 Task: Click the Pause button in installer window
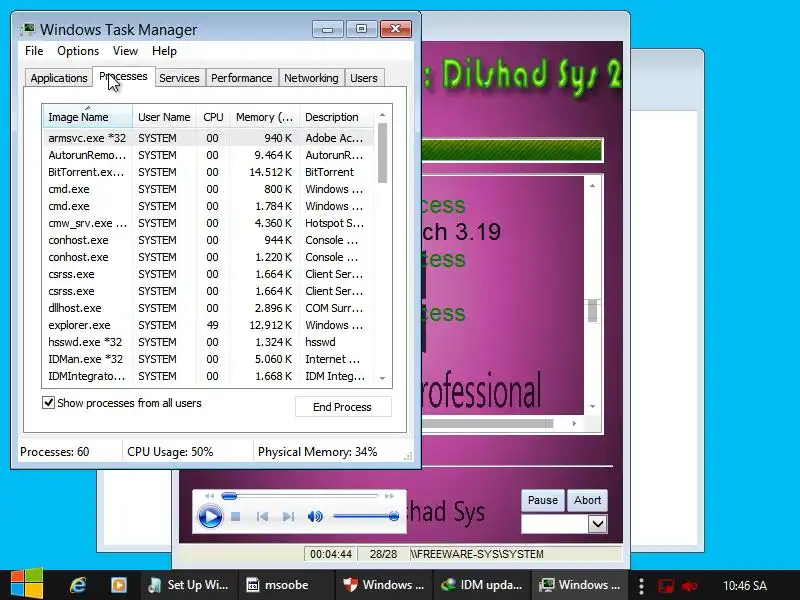tap(542, 500)
